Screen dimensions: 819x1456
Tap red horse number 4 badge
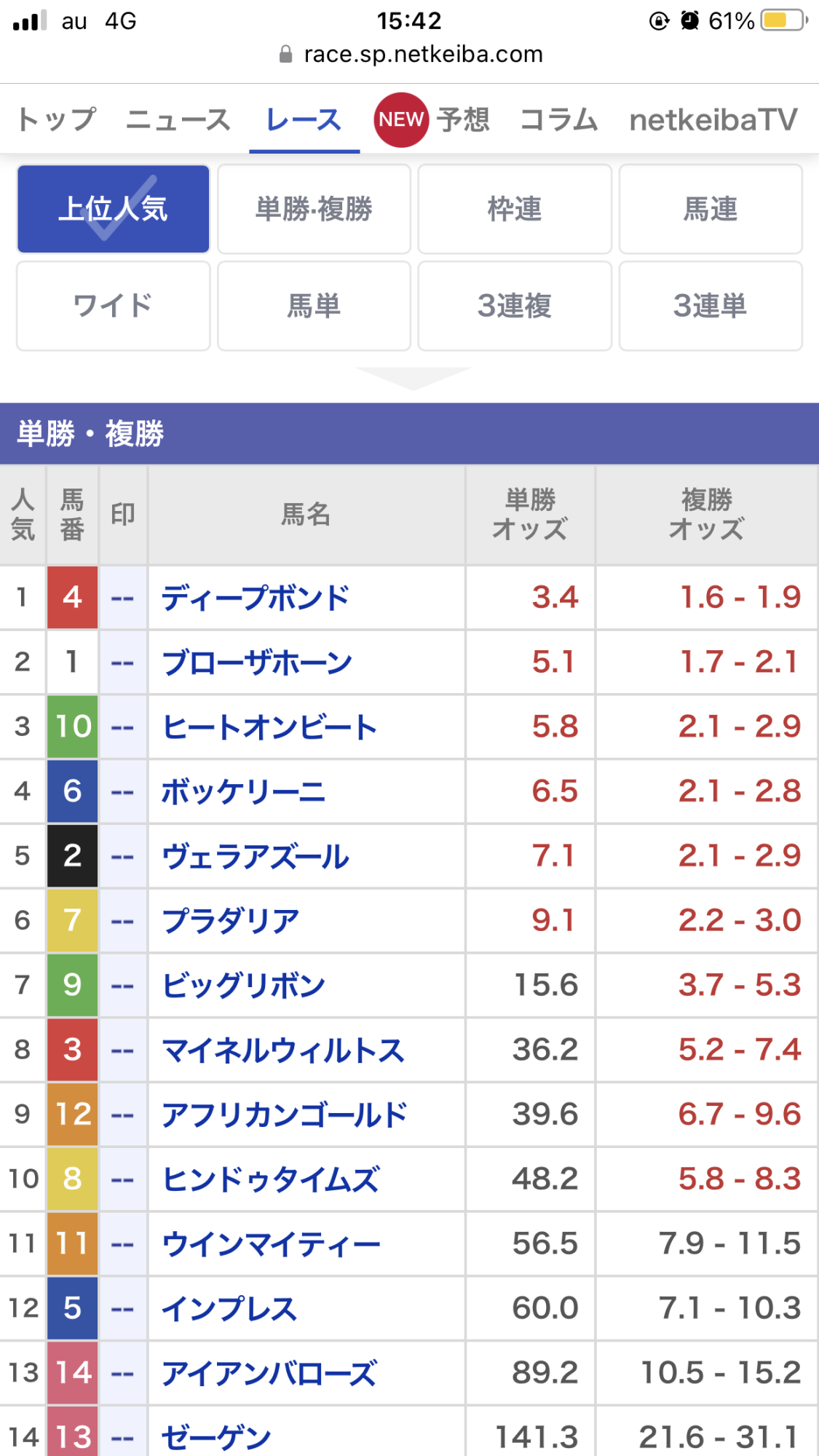(72, 597)
